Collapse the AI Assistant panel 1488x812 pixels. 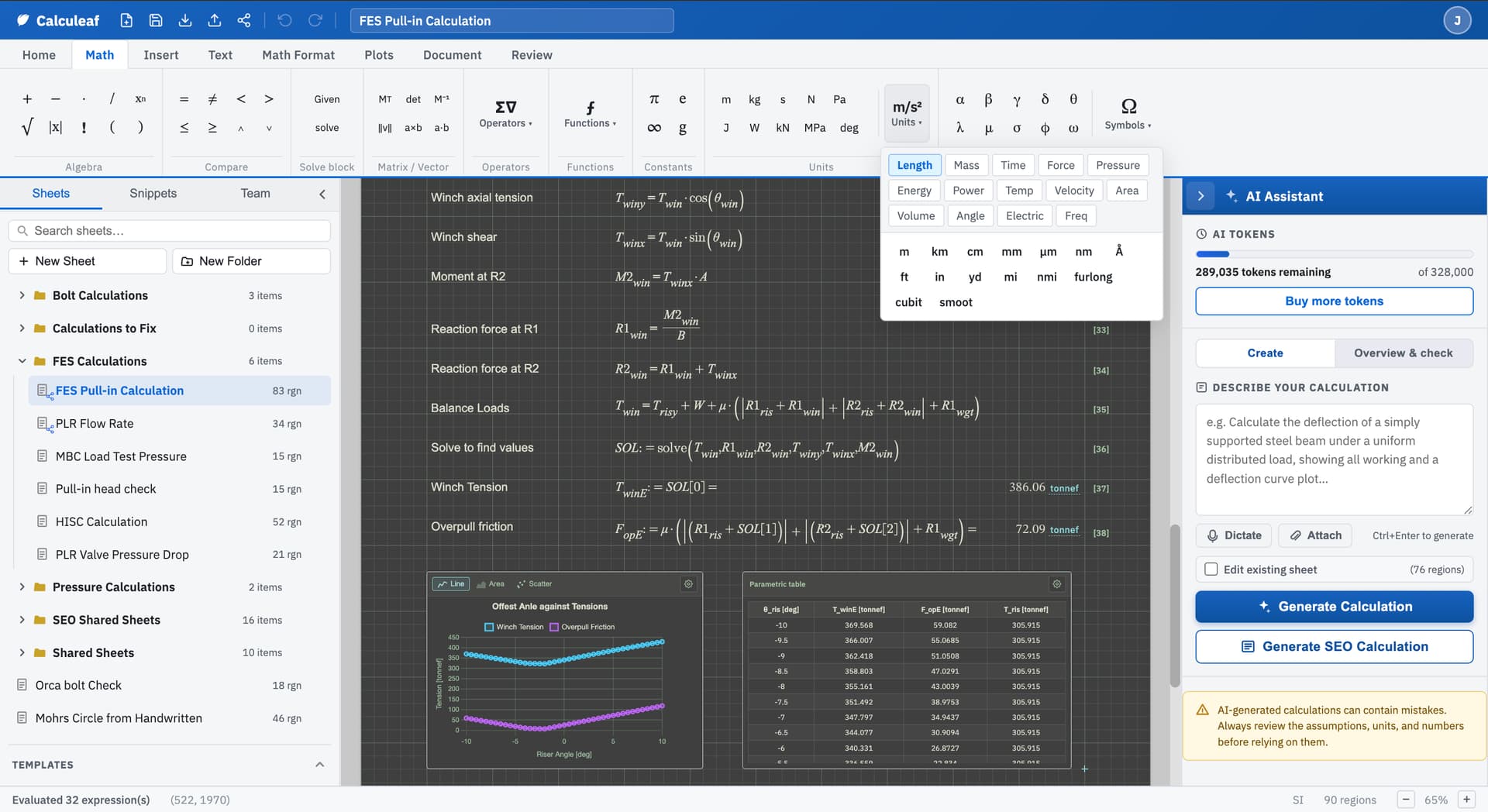pyautogui.click(x=1201, y=196)
